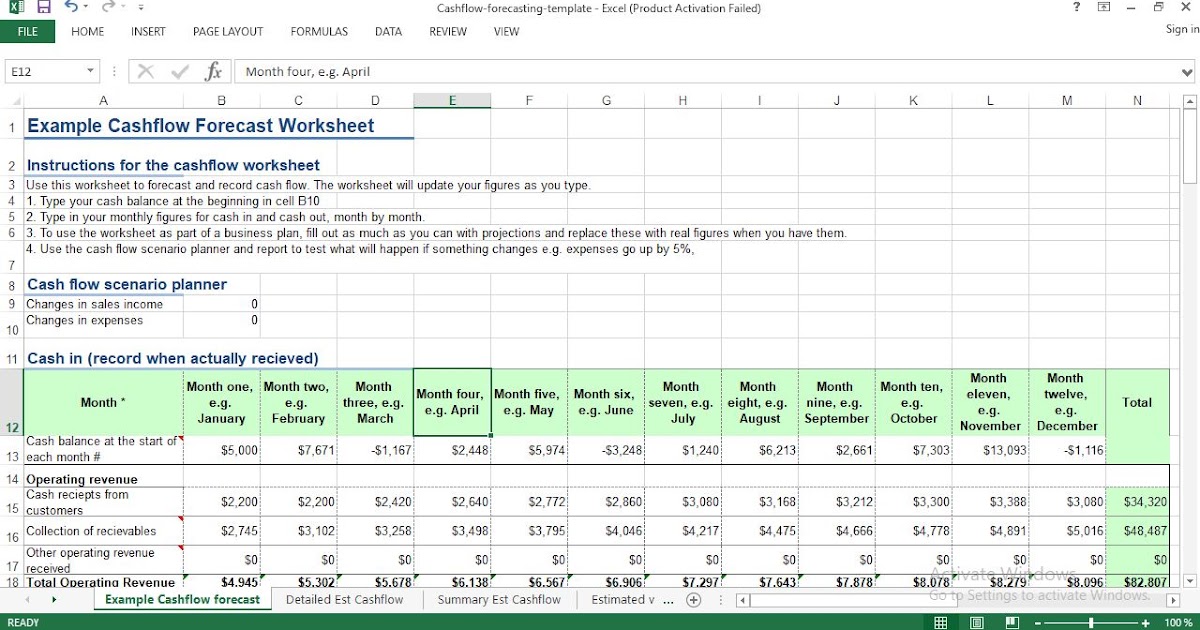The height and width of the screenshot is (630, 1200).
Task: Open the REVIEW ribbon tab
Action: click(x=448, y=32)
